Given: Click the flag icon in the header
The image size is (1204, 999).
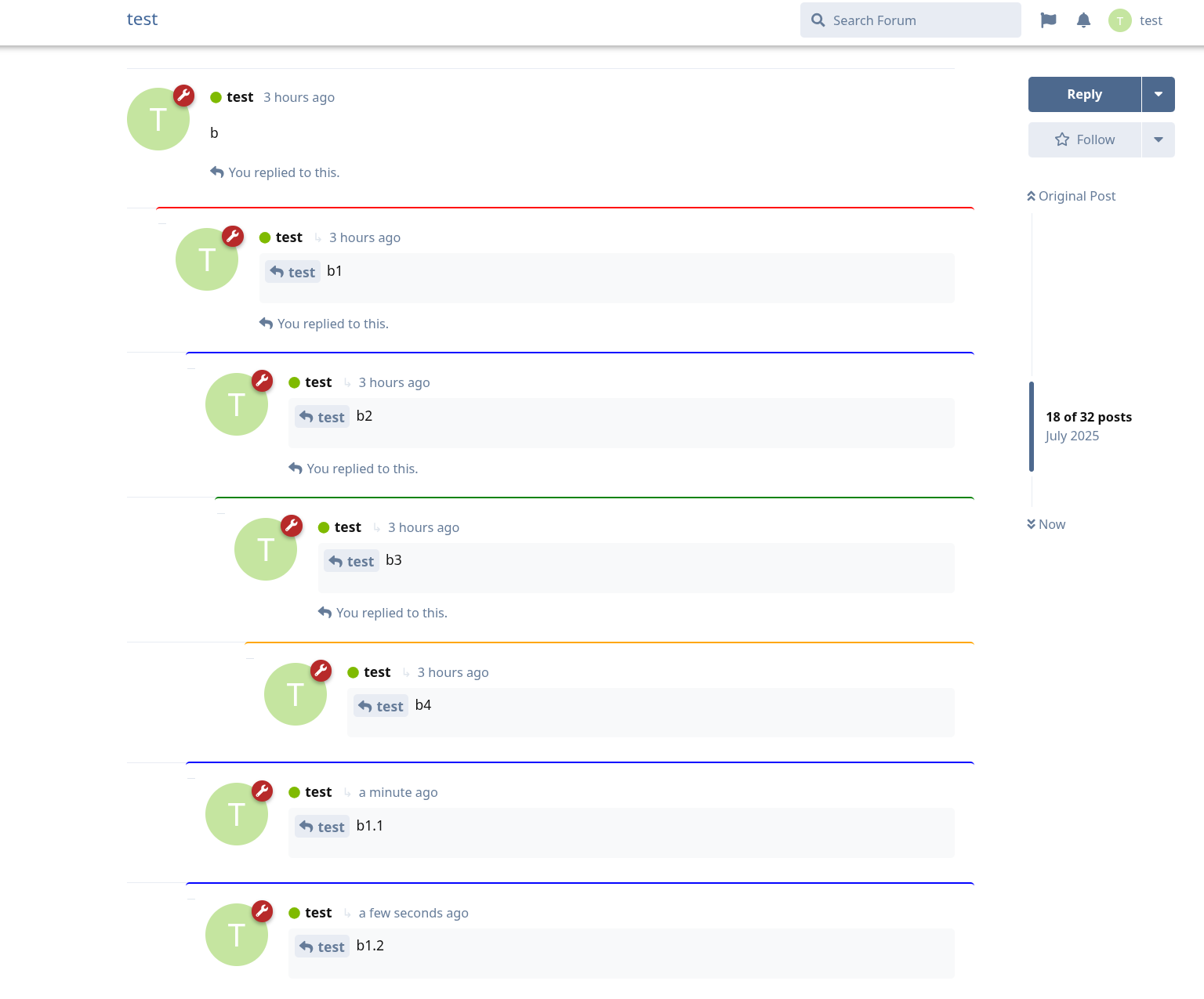Looking at the screenshot, I should [x=1048, y=20].
